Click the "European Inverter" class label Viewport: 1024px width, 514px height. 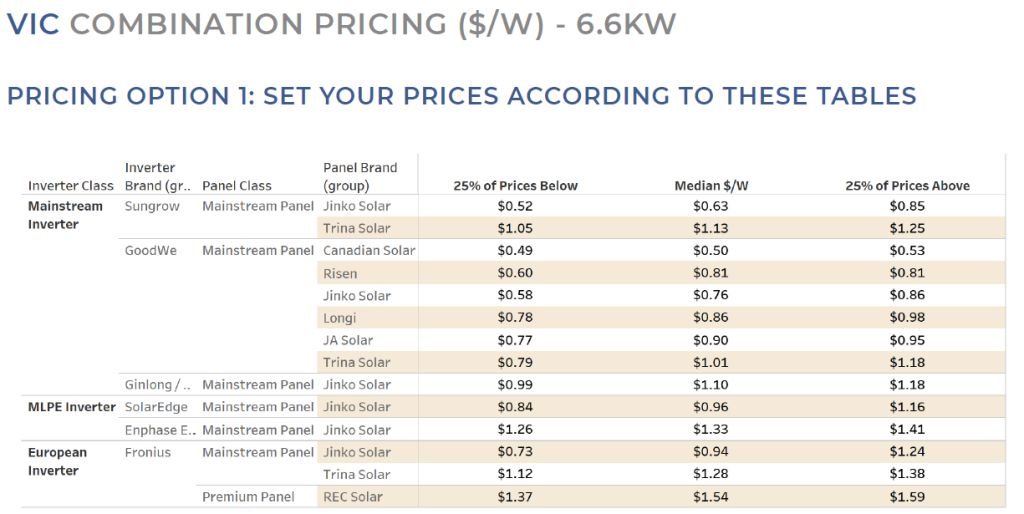click(58, 461)
